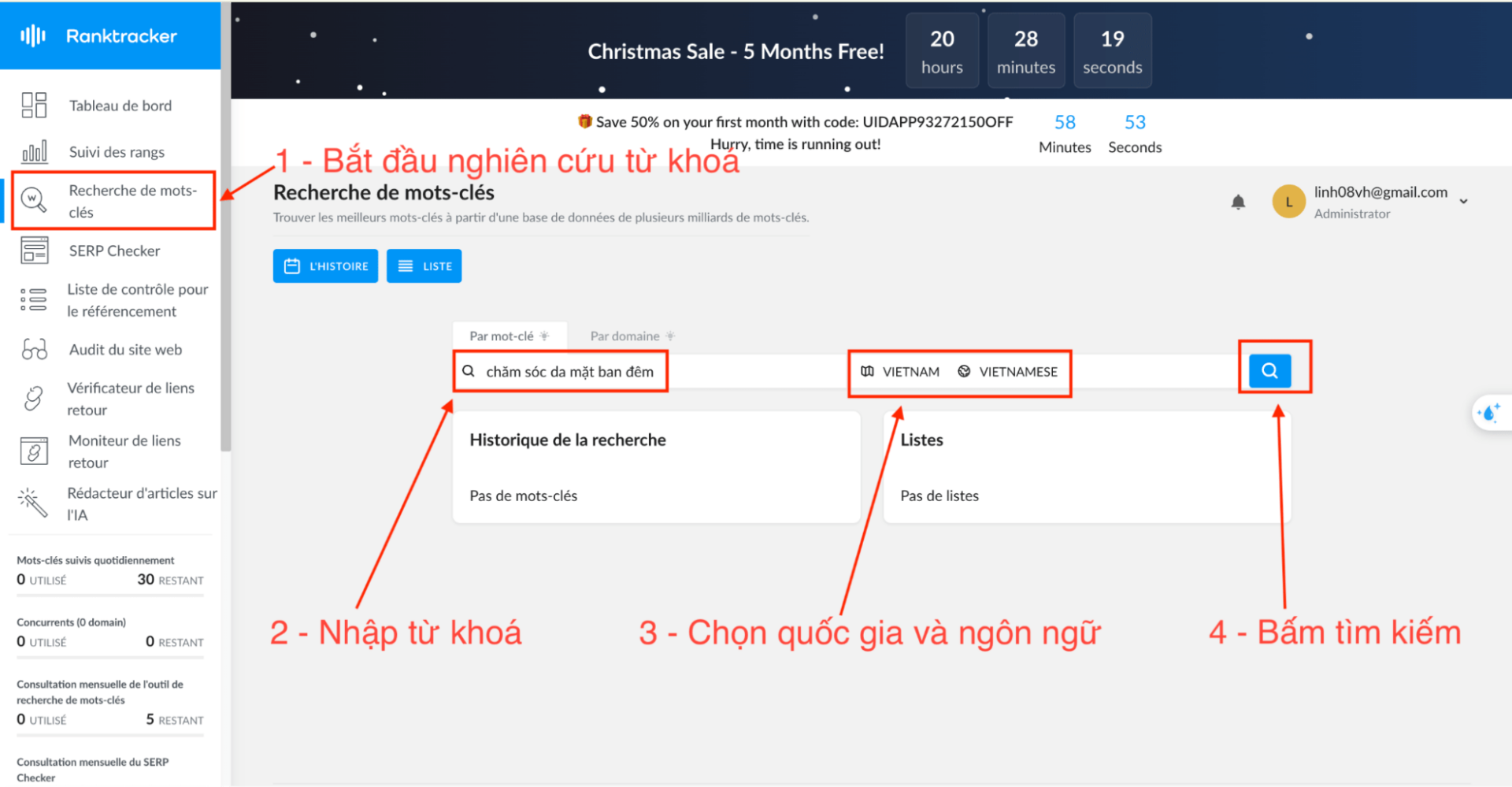
Task: Click the 58 Minutes promo timer
Action: pyautogui.click(x=1065, y=134)
